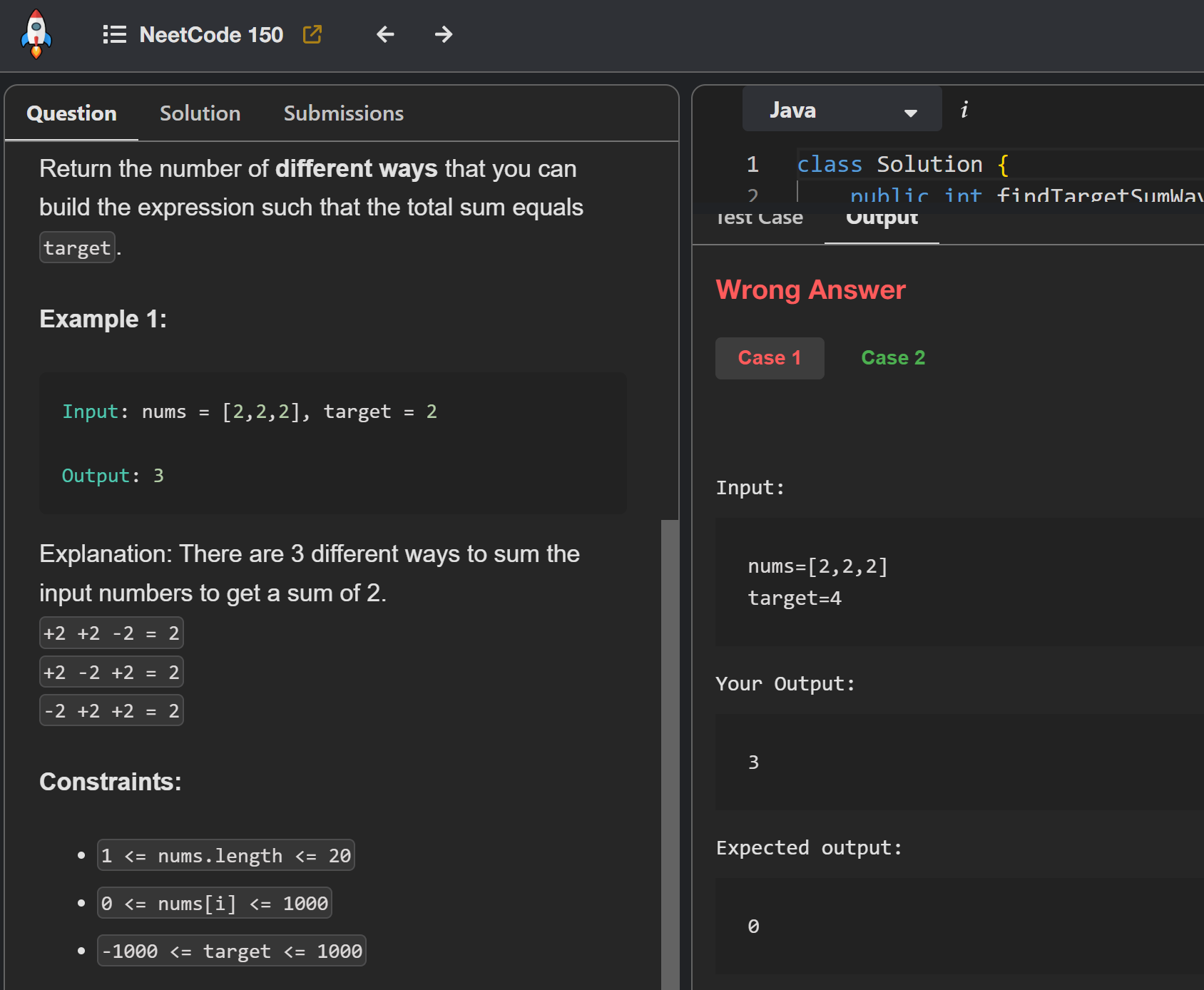Expand language list using caret arrow
Screen dimensions: 1204x990
click(910, 113)
